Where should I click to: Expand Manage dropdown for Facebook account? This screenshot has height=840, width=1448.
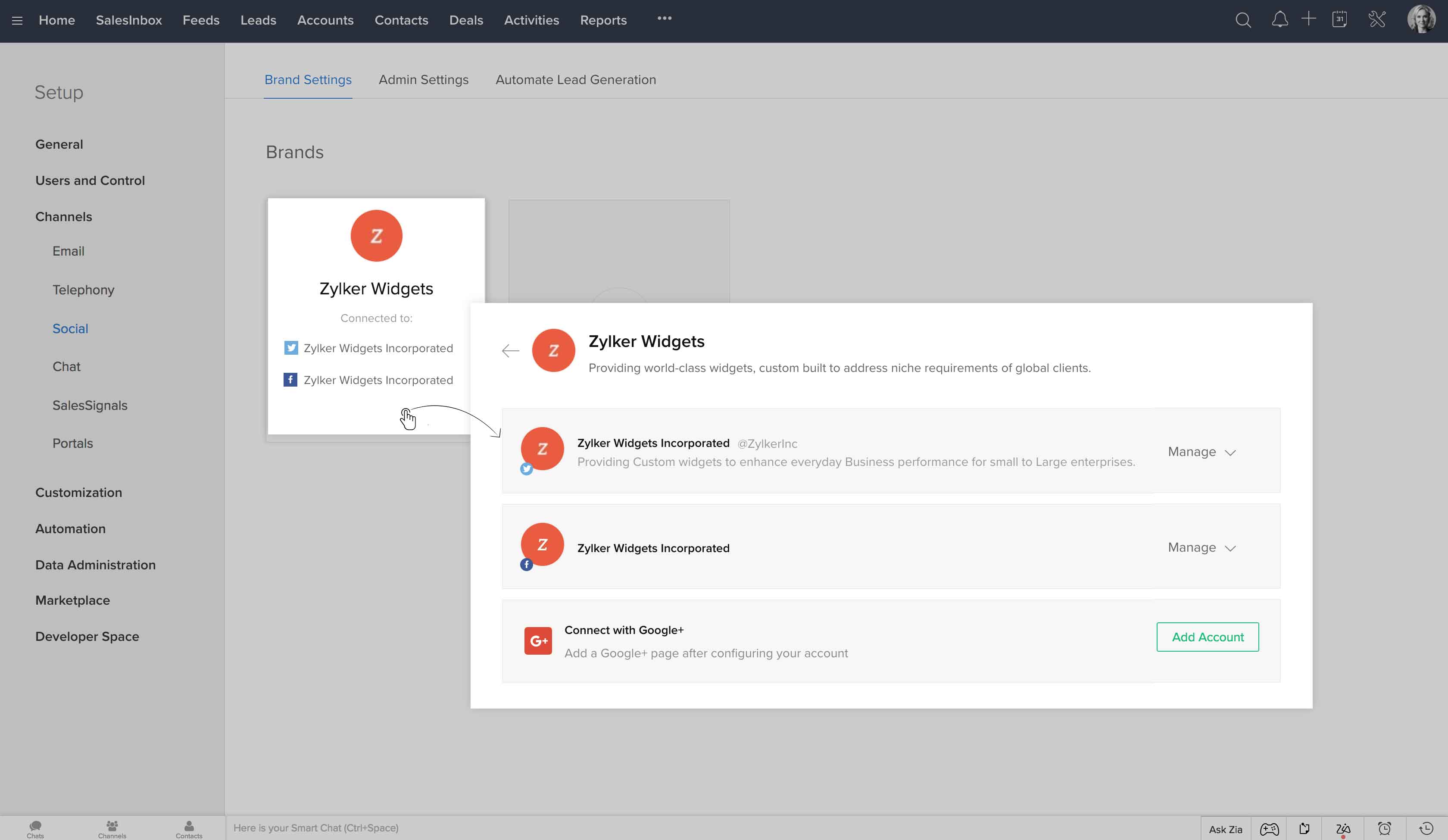(1201, 547)
